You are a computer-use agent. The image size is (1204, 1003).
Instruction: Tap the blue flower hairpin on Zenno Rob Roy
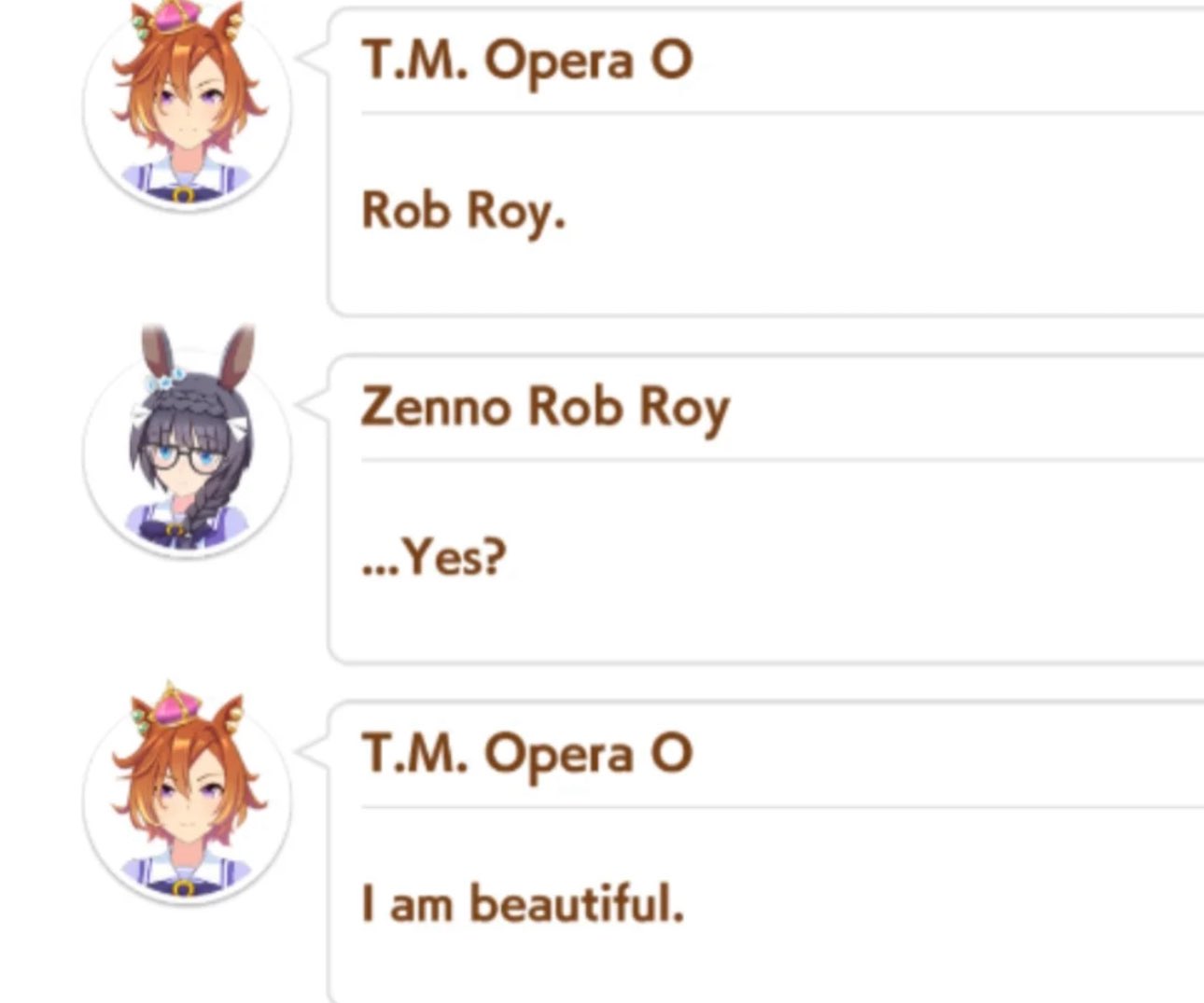[167, 381]
